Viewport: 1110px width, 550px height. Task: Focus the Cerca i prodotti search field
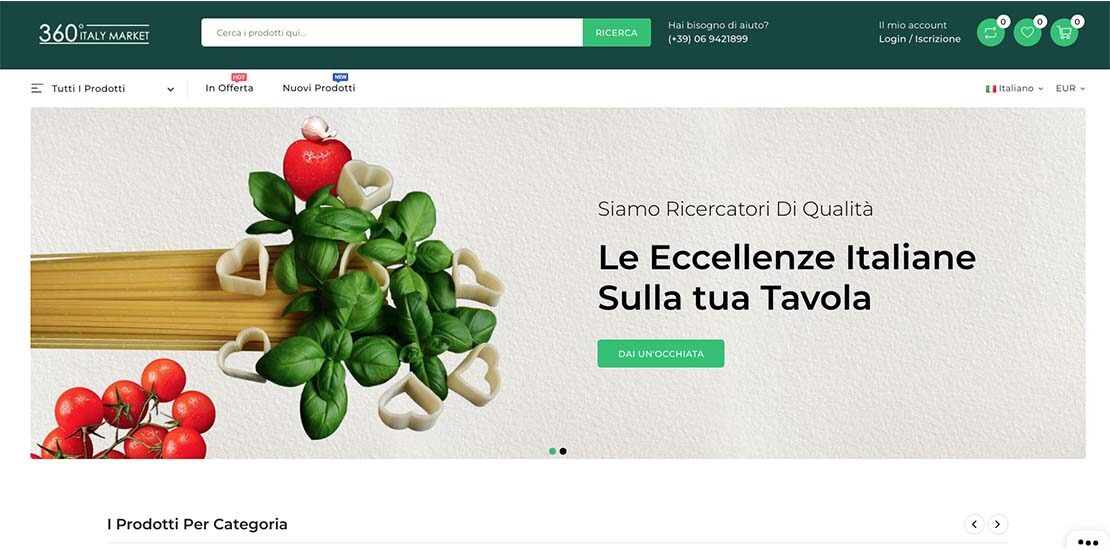[391, 33]
